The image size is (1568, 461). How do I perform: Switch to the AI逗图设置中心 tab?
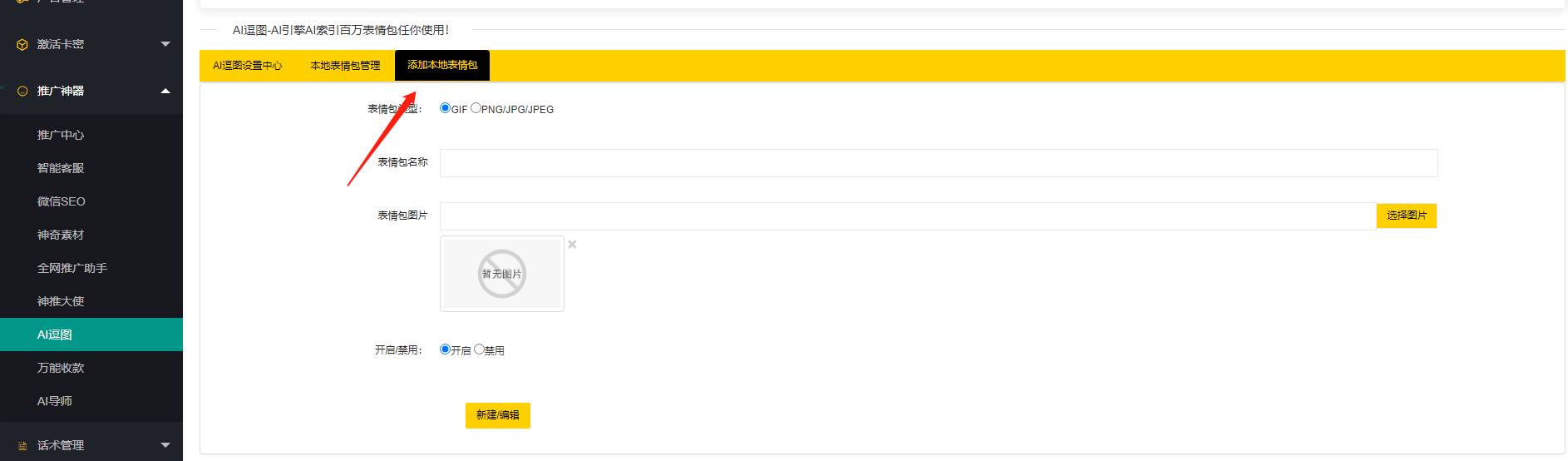pyautogui.click(x=248, y=66)
